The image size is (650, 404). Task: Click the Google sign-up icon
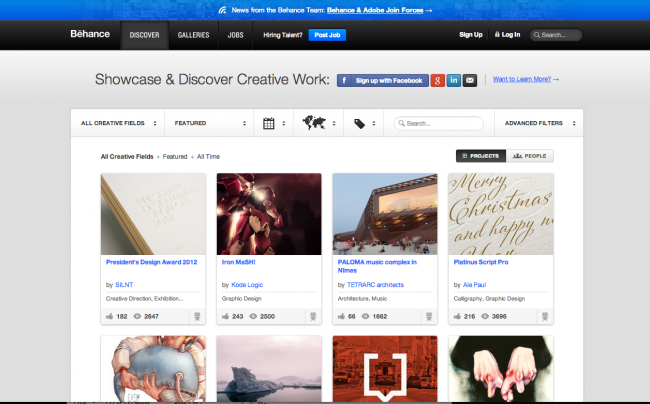tap(437, 80)
